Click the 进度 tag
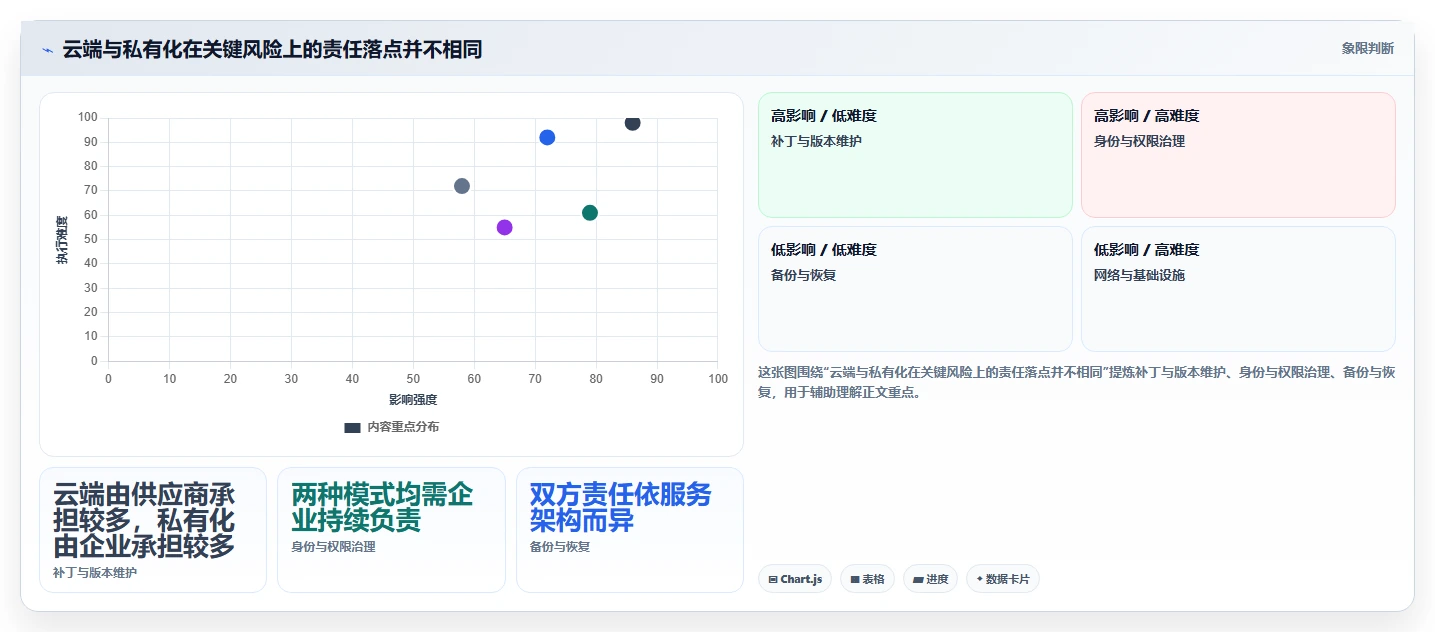The image size is (1435, 632). coord(930,579)
